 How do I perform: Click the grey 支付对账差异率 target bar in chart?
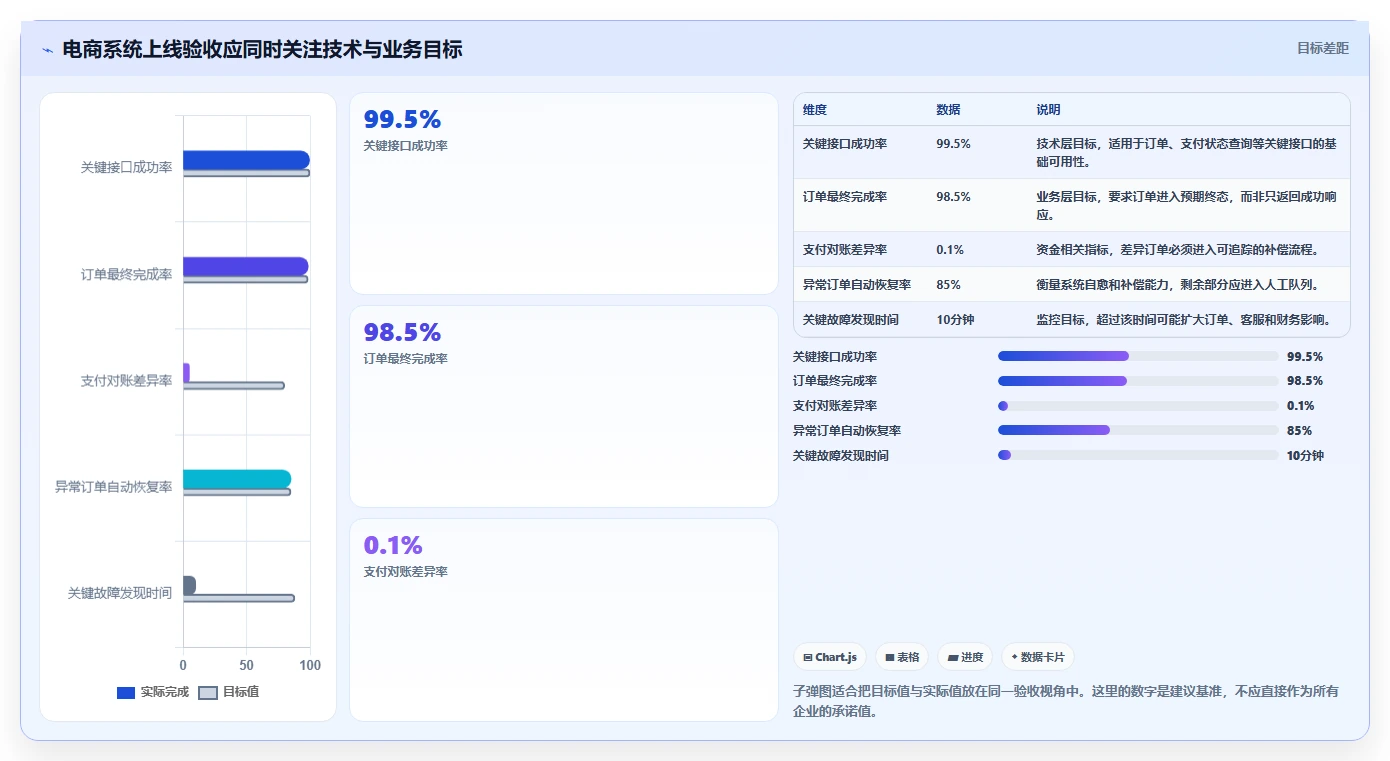point(233,385)
